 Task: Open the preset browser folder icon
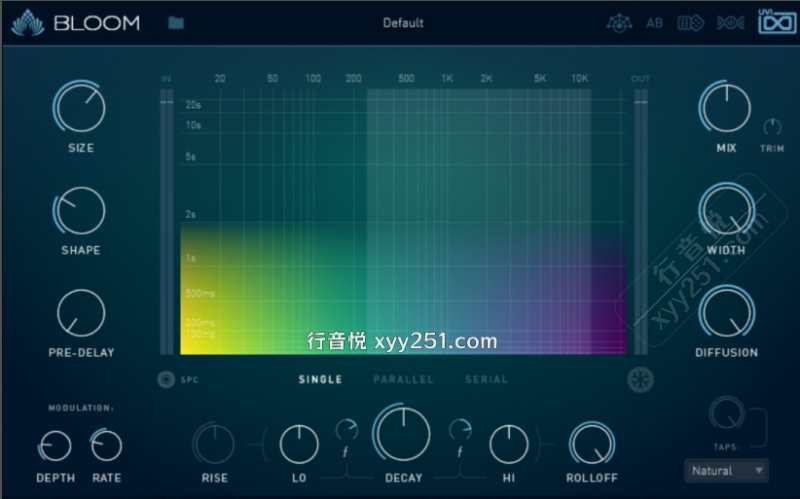(x=176, y=23)
